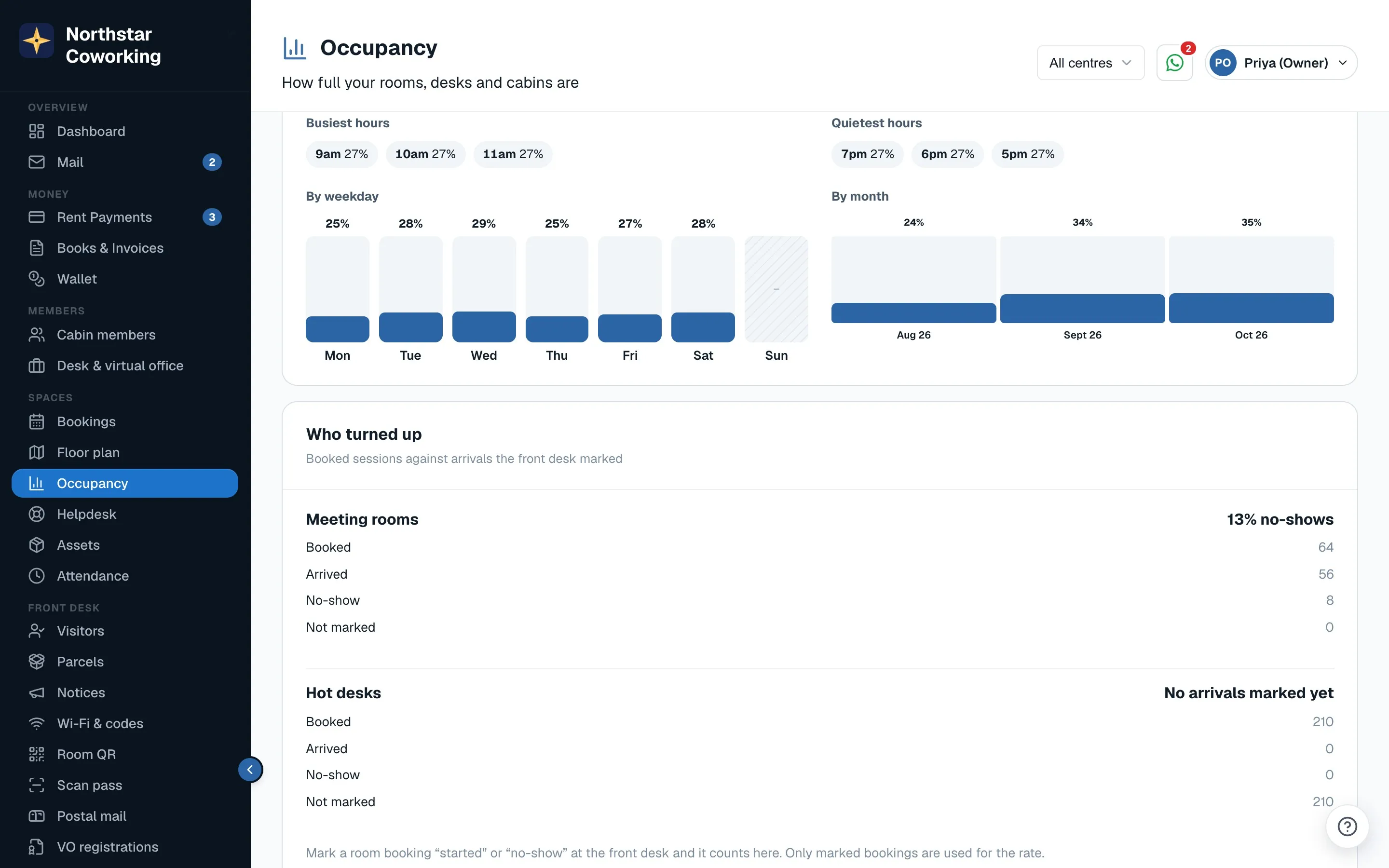Click the Rent Payments card icon
The image size is (1389, 868).
click(37, 217)
